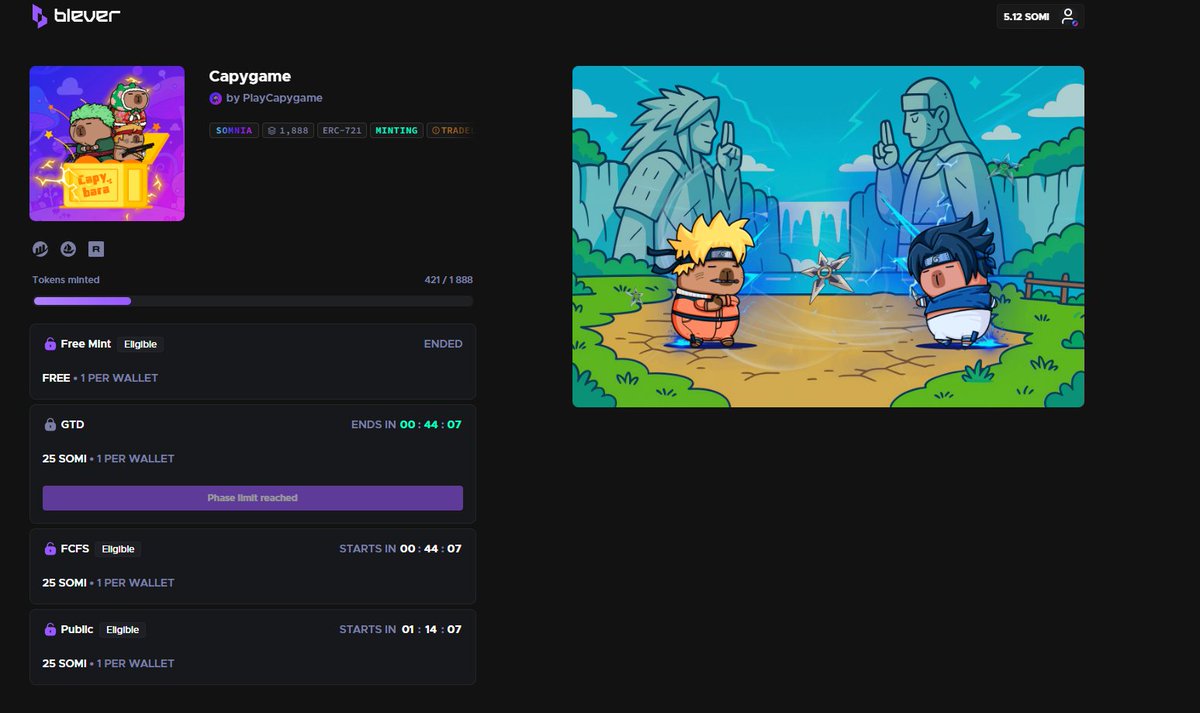This screenshot has height=713, width=1200.
Task: Click the Public STARTS IN 01:14:07 countdown
Action: 400,630
